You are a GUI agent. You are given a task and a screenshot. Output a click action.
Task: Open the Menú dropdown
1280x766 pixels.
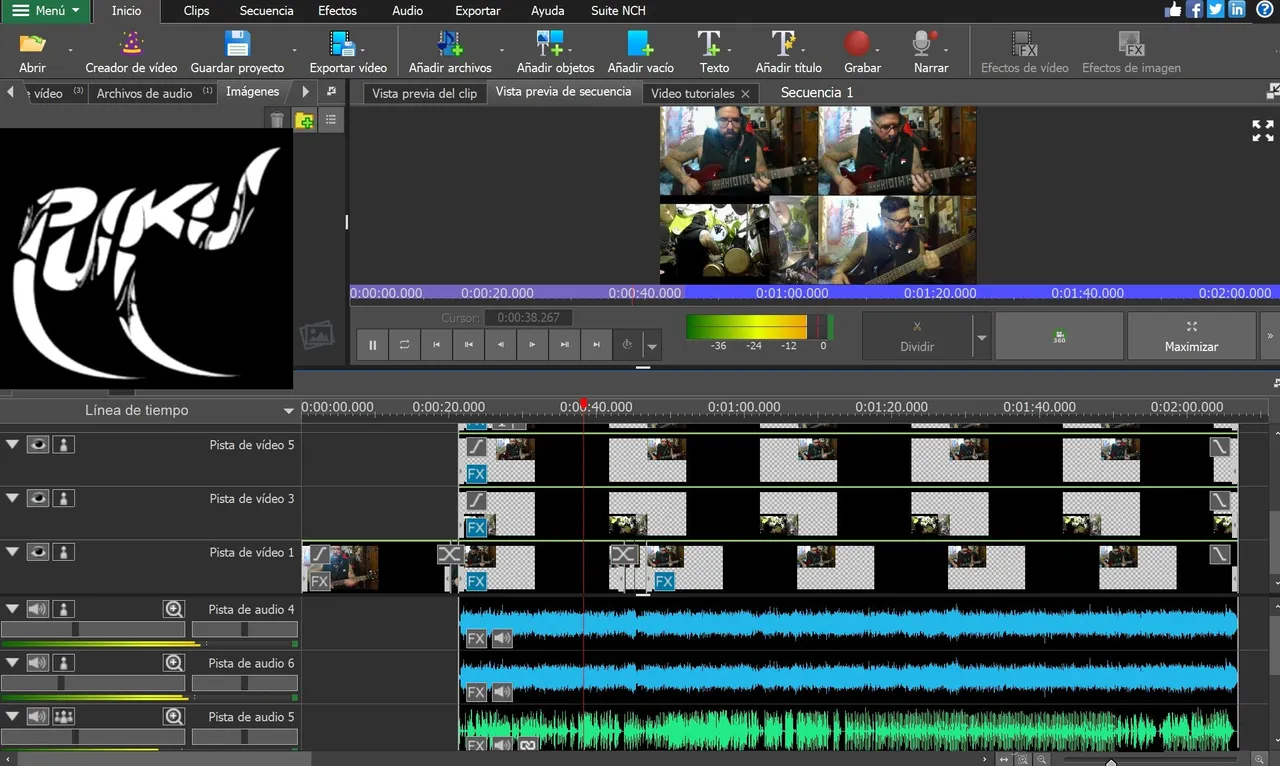coord(45,10)
